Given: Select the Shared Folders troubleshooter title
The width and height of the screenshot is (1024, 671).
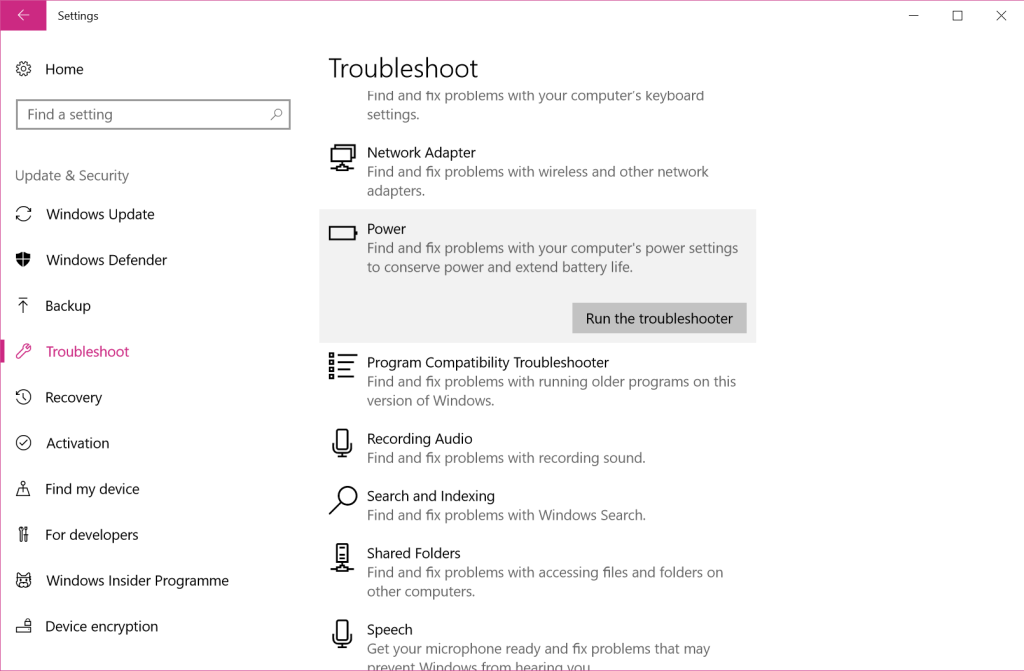Looking at the screenshot, I should pyautogui.click(x=413, y=553).
